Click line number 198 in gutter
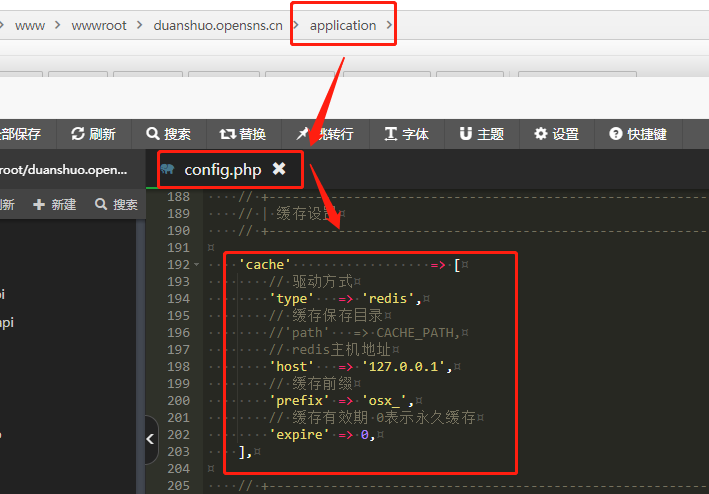 pos(178,367)
